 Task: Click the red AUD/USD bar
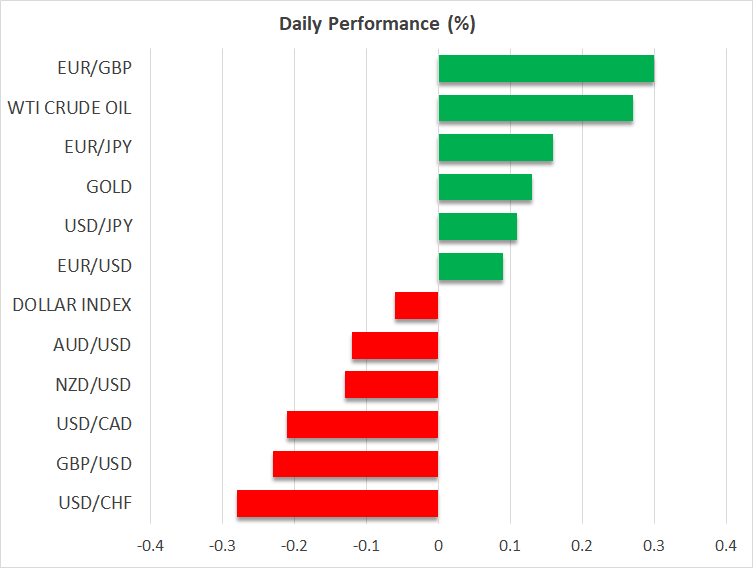click(395, 345)
